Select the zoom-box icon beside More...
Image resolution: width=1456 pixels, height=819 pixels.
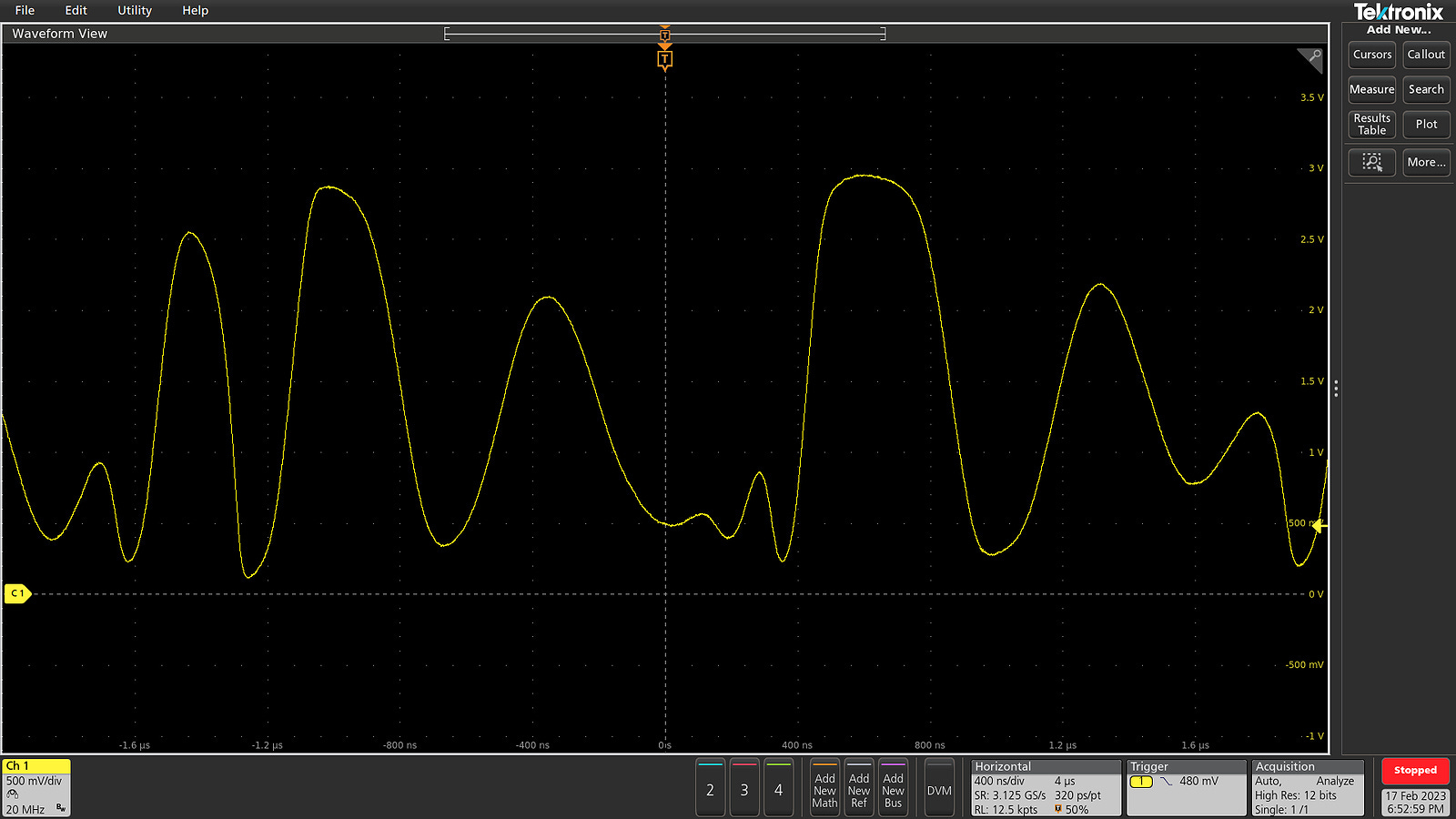tap(1371, 162)
